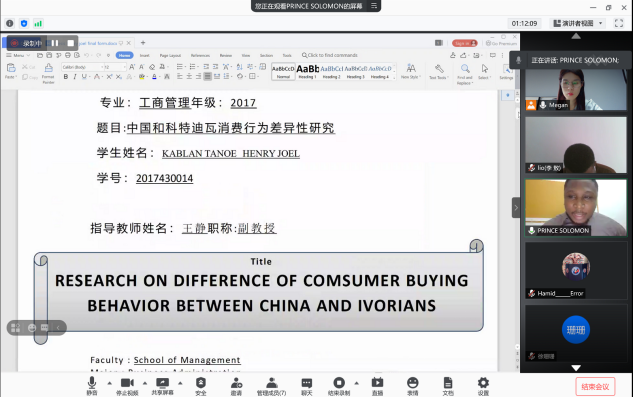Stop video with the camera icon

coord(127,386)
